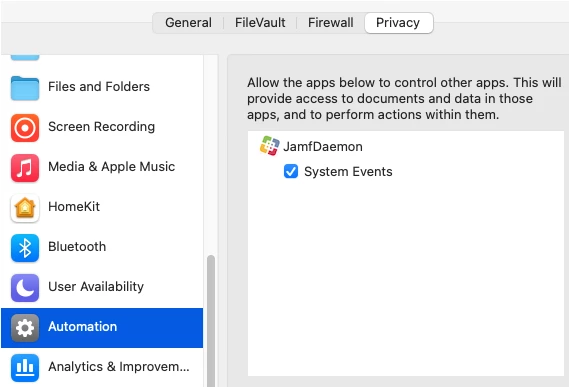Choose Bluetooth label in privacy list
569x387 pixels.
[77, 247]
